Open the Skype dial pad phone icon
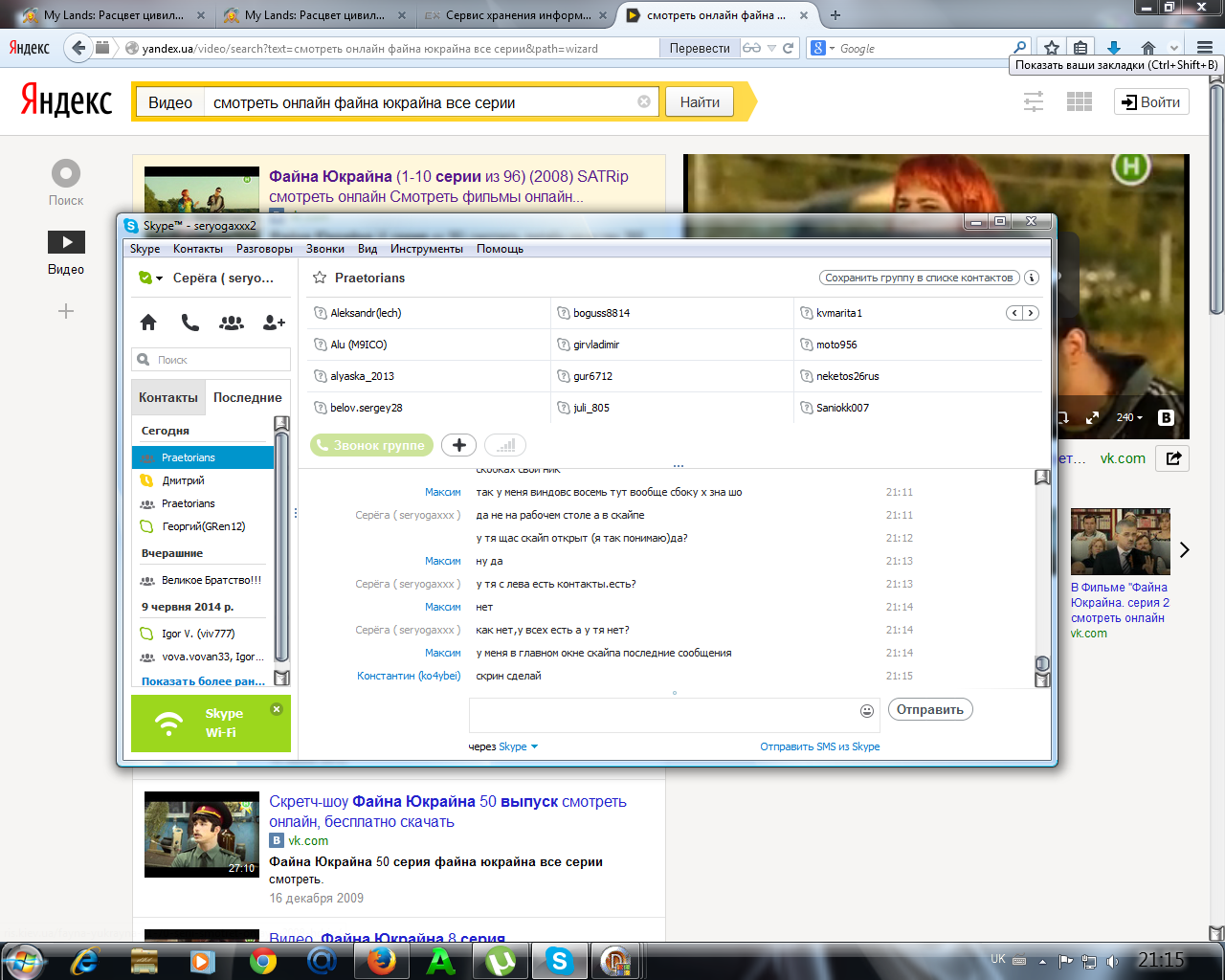The width and height of the screenshot is (1225, 980). [190, 323]
